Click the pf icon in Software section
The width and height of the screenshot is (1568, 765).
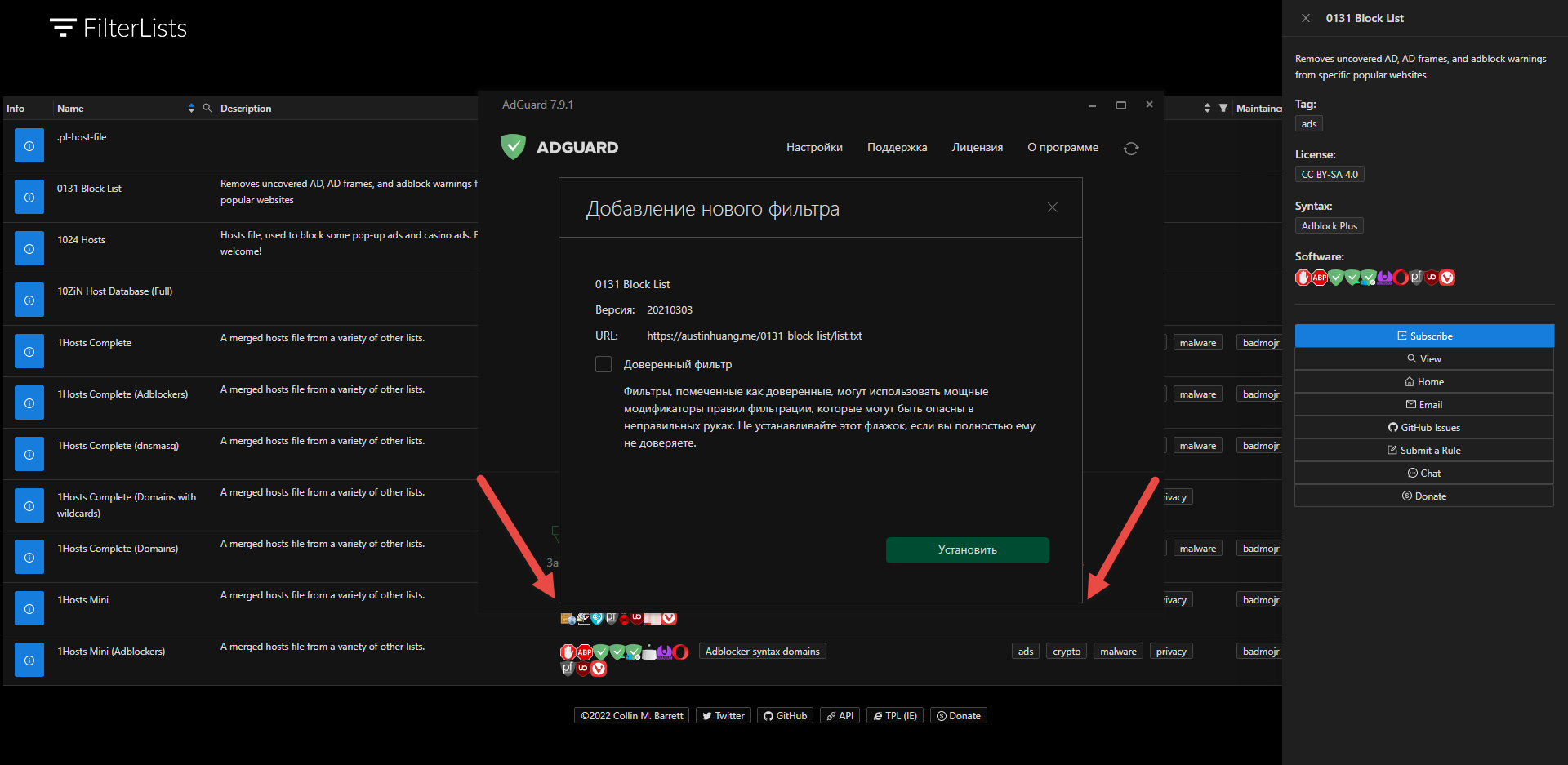1416,278
